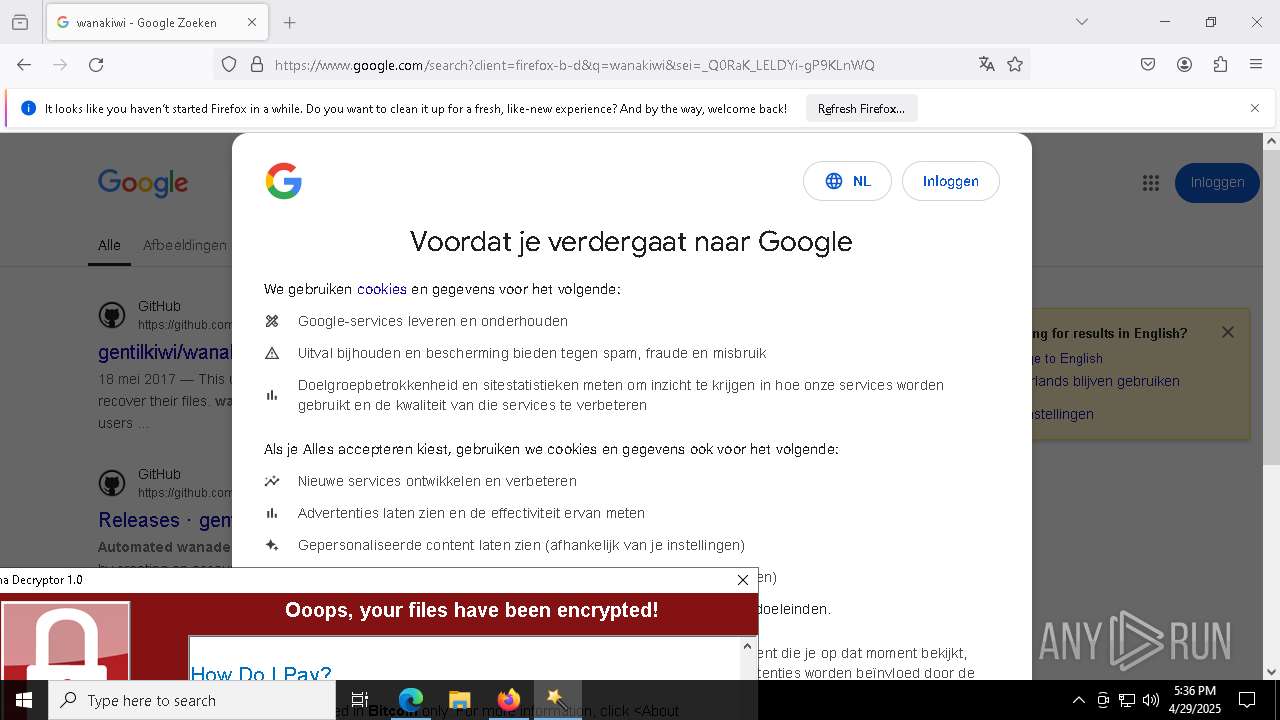Open the Extensions puzzle icon
1280x720 pixels.
[x=1220, y=65]
